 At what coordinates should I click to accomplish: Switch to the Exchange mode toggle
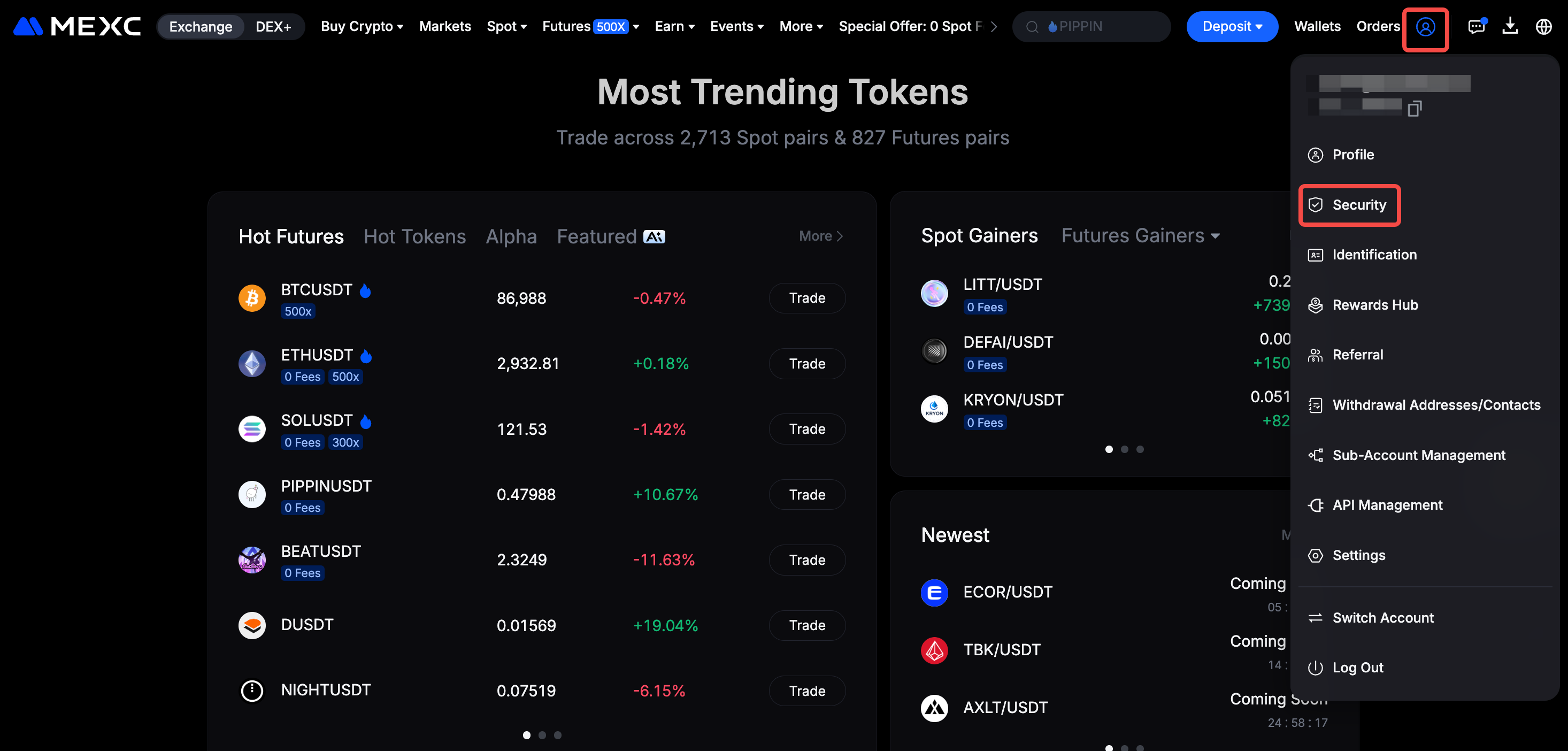[200, 27]
